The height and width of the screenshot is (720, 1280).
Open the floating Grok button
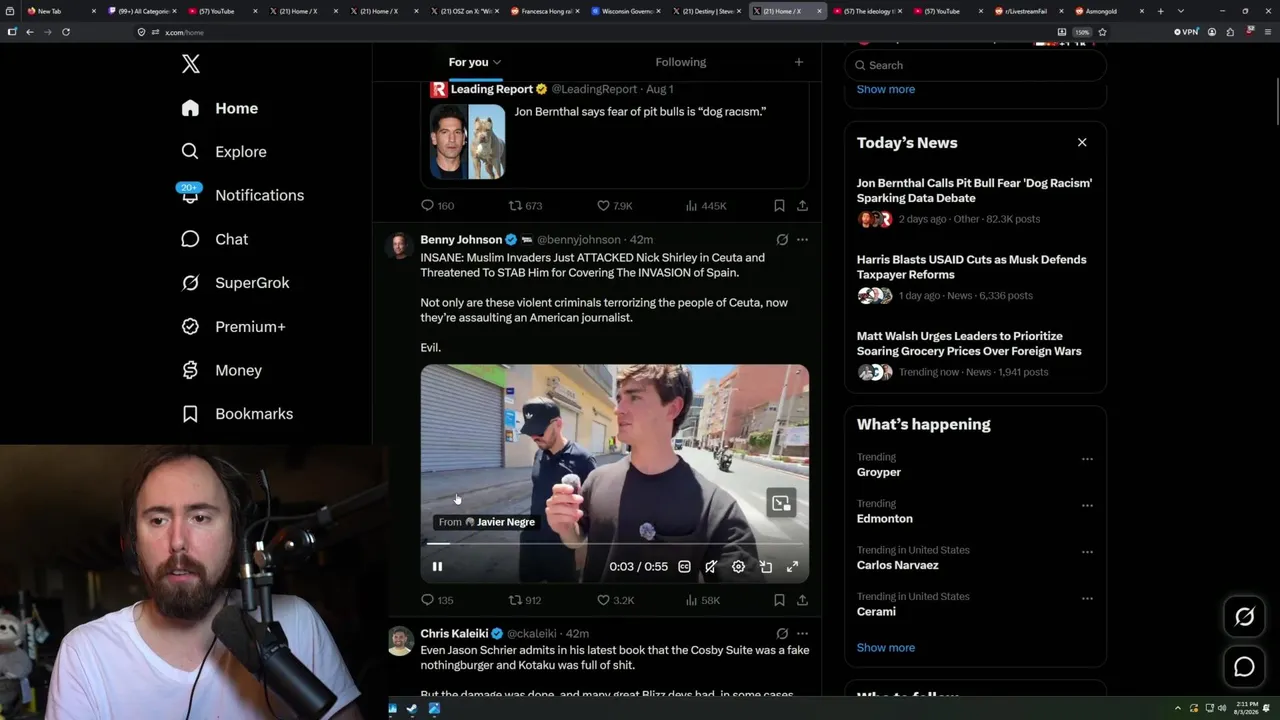[1244, 617]
